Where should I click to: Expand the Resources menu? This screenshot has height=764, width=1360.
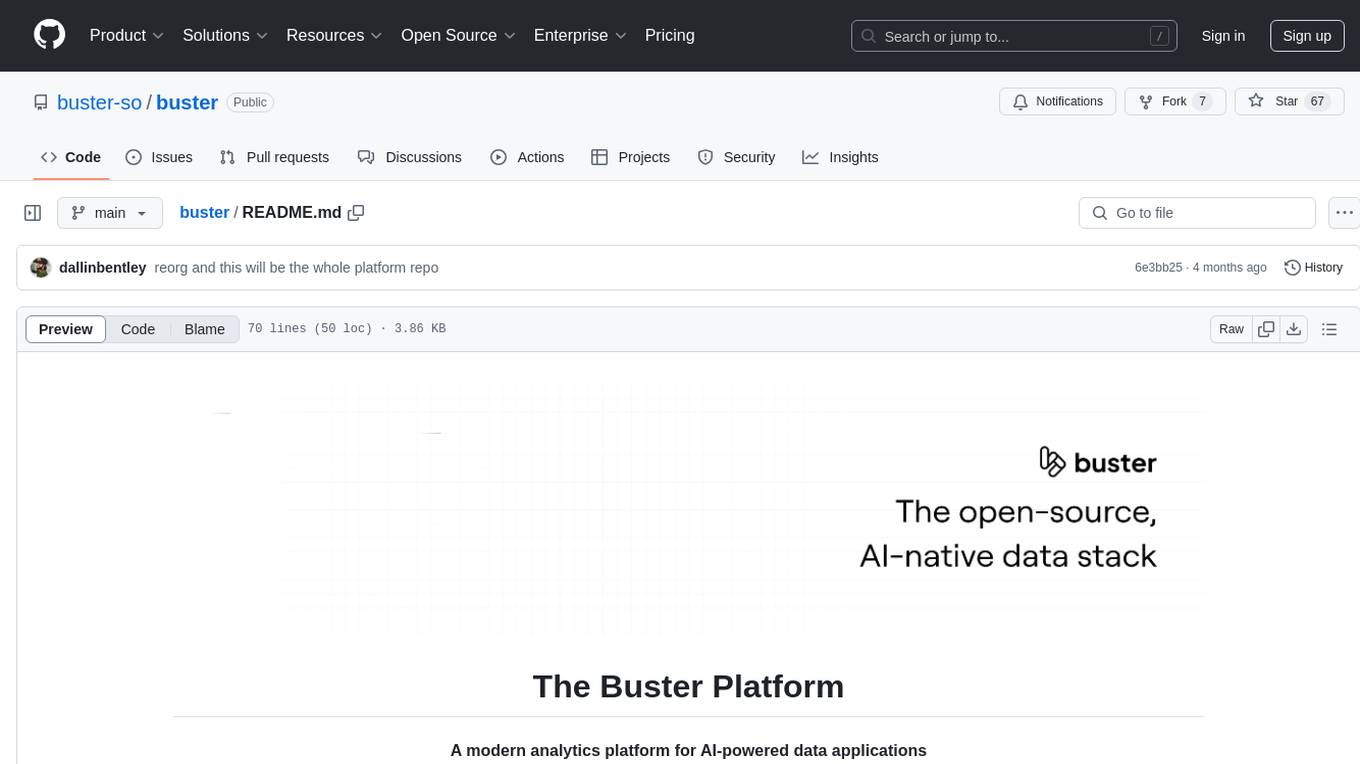click(x=335, y=35)
